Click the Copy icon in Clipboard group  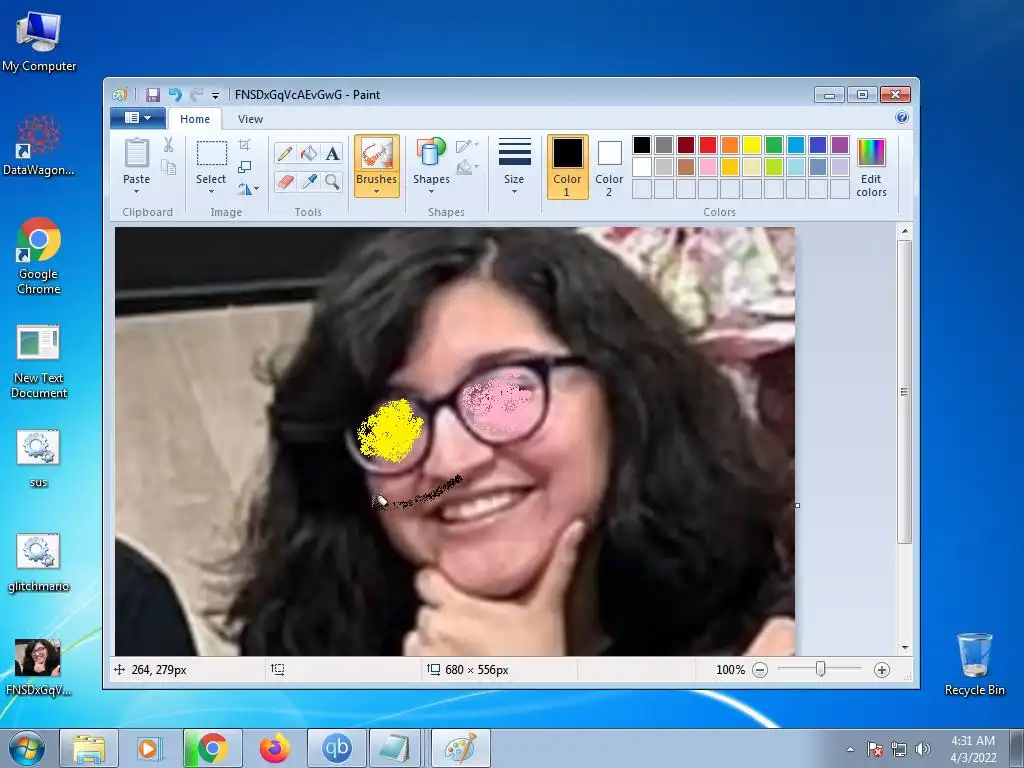point(168,168)
